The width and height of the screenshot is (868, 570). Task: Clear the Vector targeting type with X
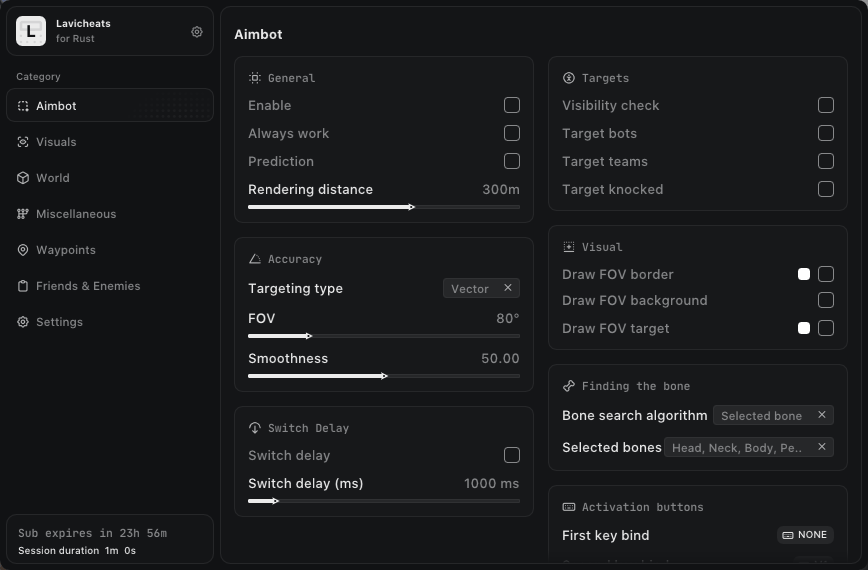pos(508,288)
